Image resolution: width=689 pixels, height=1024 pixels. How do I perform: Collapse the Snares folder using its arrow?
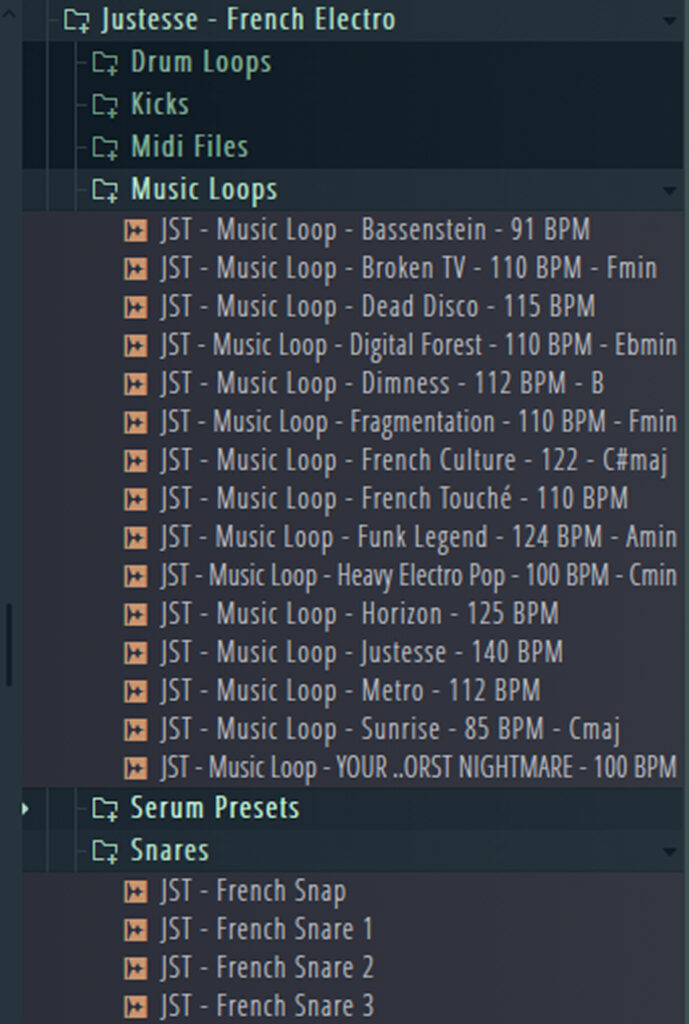pyautogui.click(x=668, y=852)
